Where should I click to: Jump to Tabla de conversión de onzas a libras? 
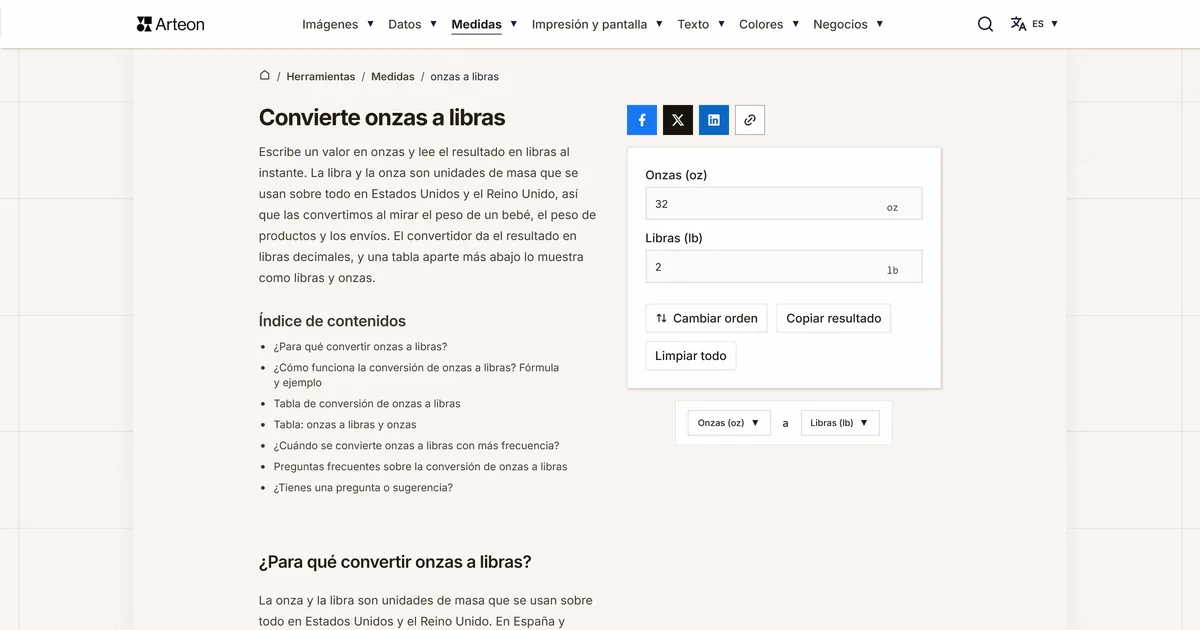tap(367, 404)
